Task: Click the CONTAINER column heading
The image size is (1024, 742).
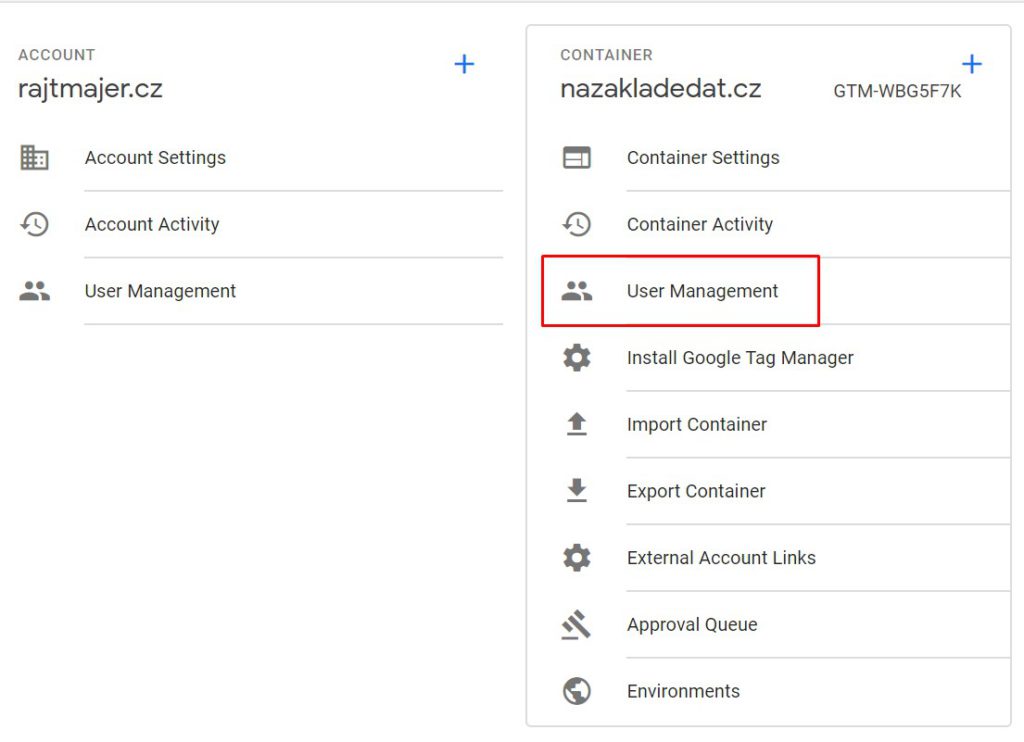Action: coord(607,55)
